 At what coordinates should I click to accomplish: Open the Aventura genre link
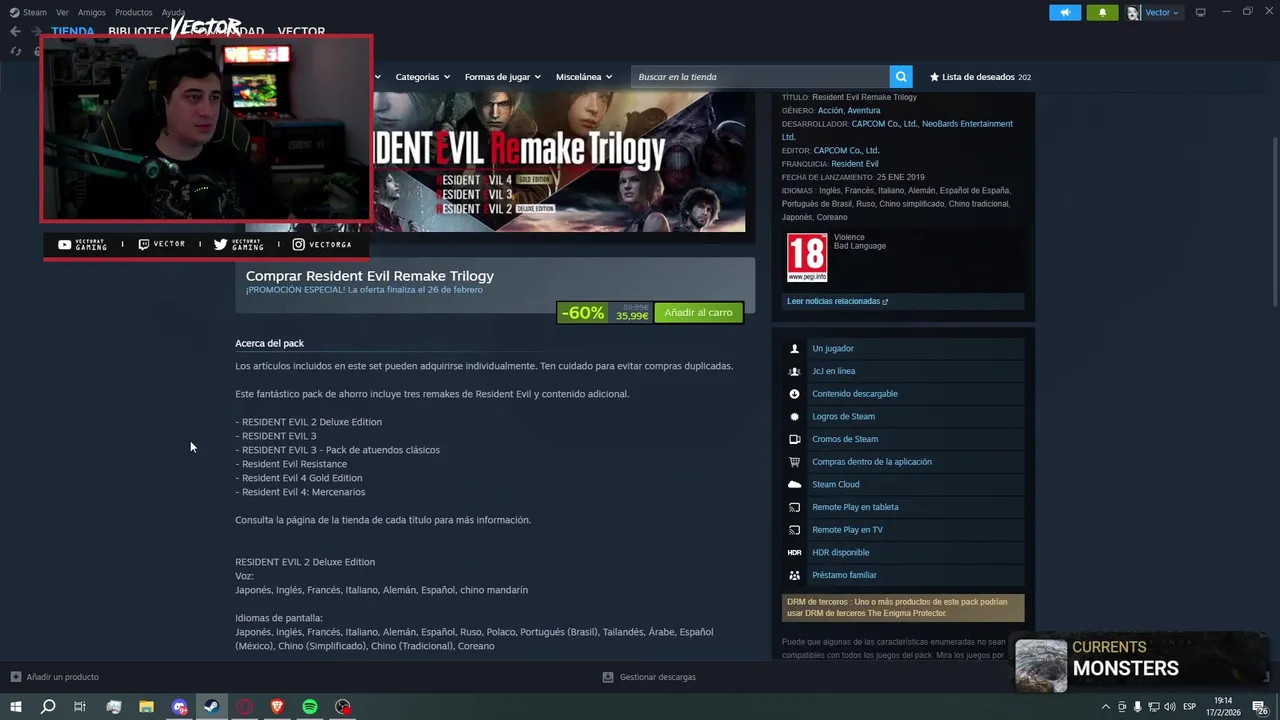[864, 111]
